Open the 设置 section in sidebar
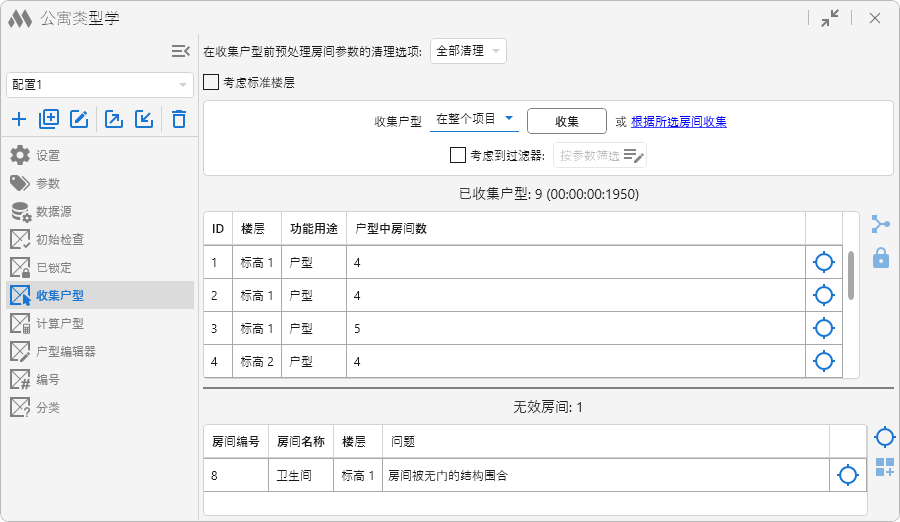The width and height of the screenshot is (900, 522). [x=48, y=156]
